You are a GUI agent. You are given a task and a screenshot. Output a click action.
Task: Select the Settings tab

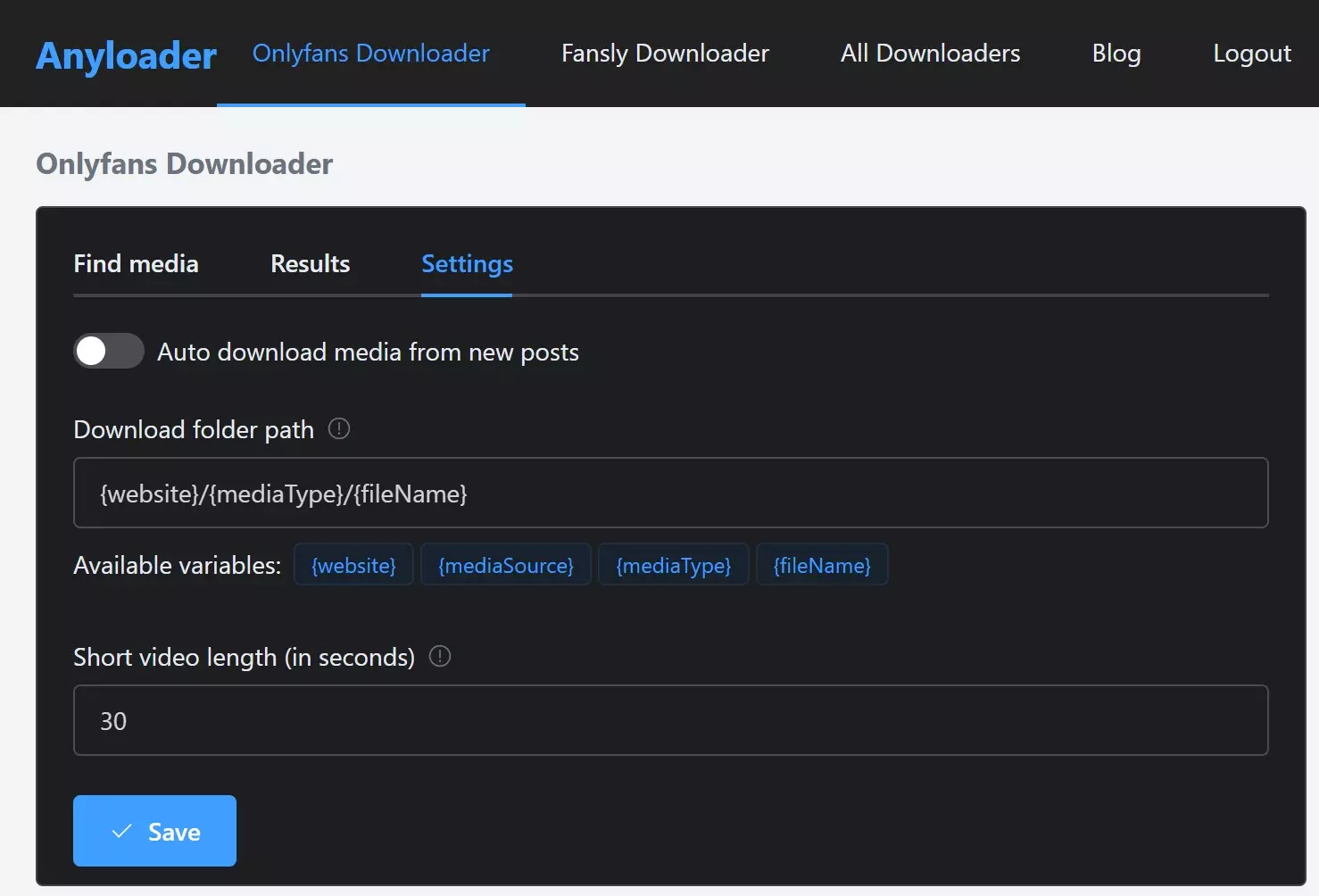[467, 264]
